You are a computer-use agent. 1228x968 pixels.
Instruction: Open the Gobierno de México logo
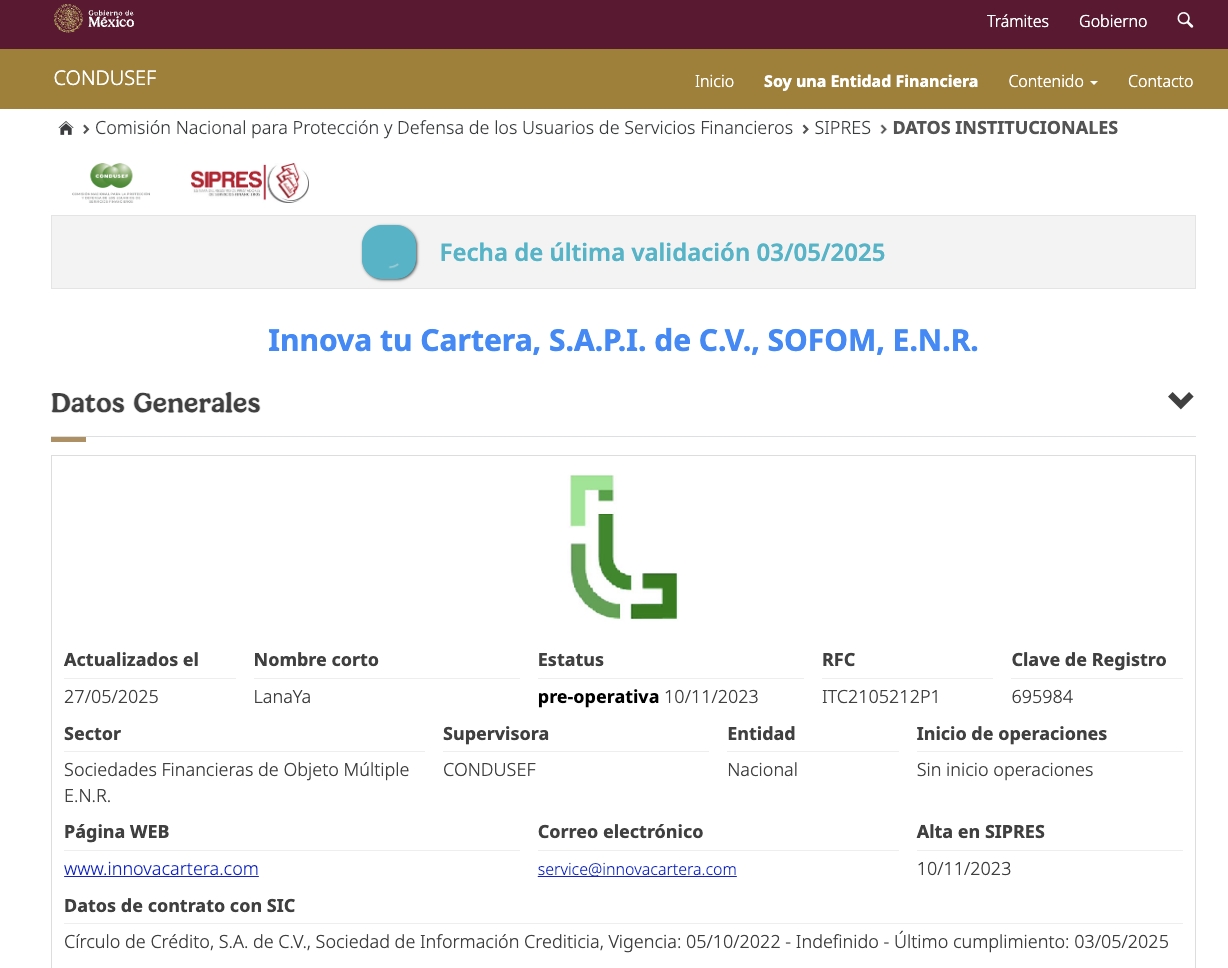pos(94,18)
